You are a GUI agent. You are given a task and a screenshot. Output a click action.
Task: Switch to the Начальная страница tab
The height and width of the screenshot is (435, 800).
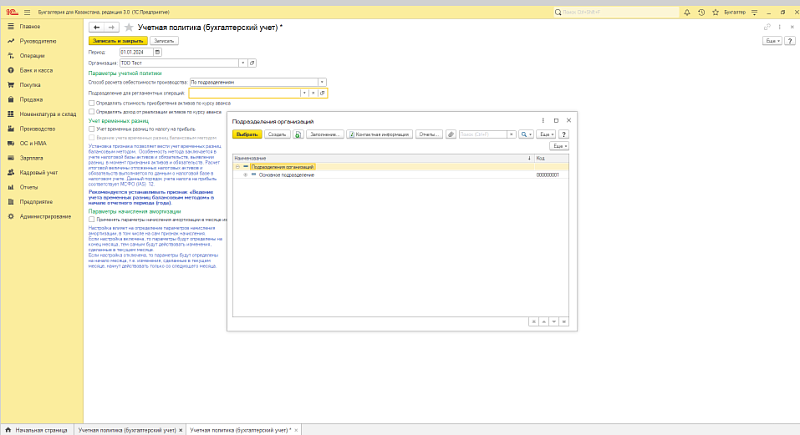[36, 429]
